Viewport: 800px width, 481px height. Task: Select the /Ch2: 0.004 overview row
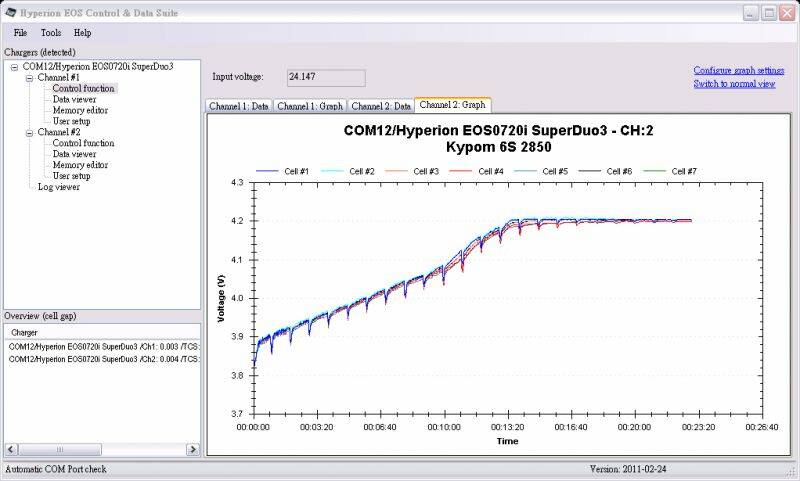[x=102, y=359]
